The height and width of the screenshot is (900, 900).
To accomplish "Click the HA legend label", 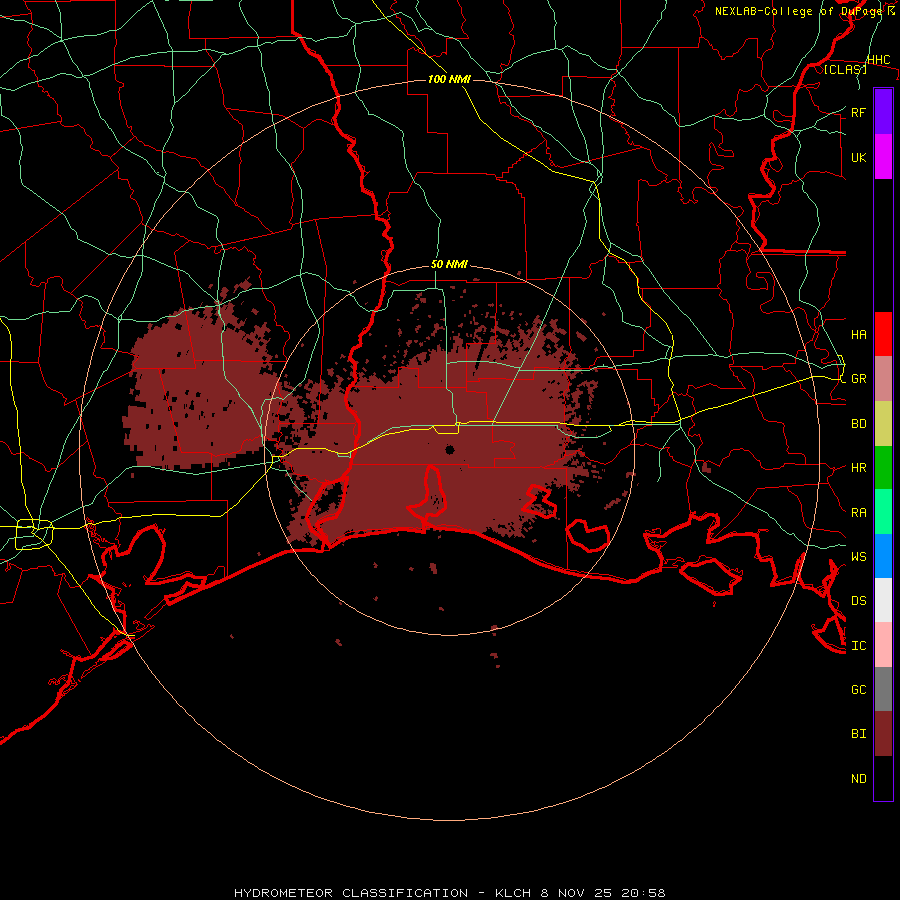I will click(x=858, y=334).
